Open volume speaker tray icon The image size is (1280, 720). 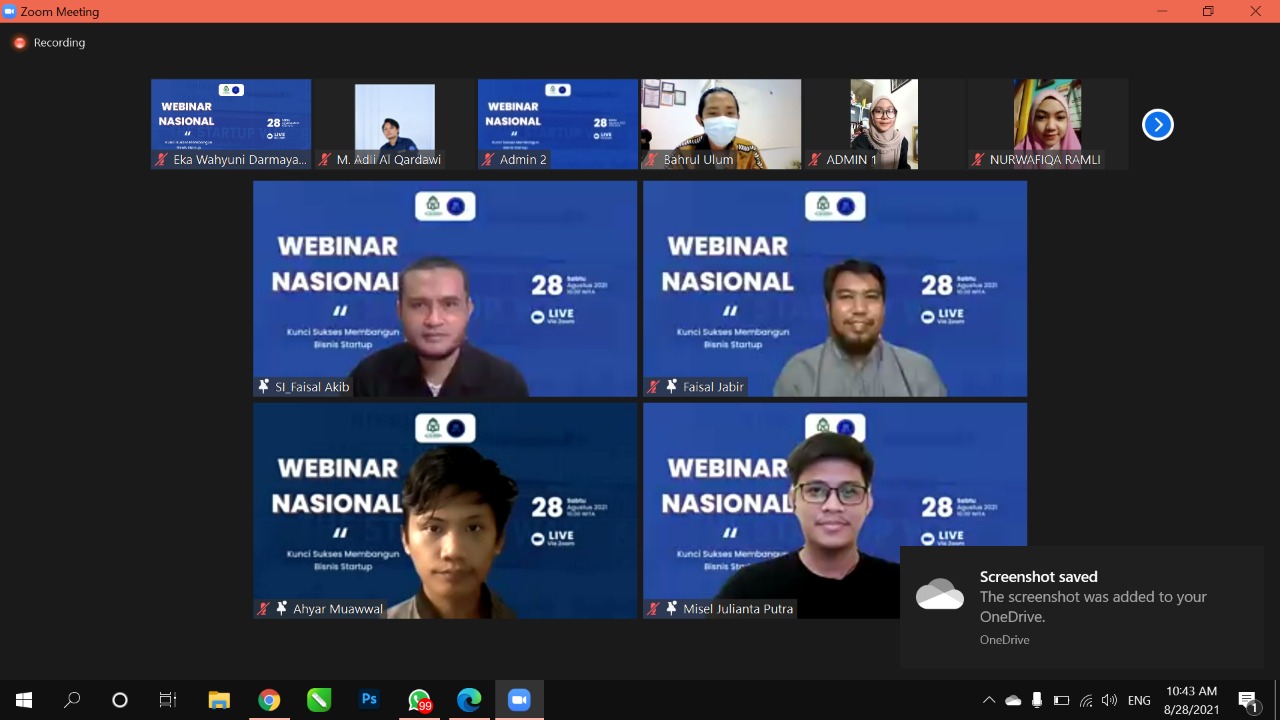tap(1109, 700)
